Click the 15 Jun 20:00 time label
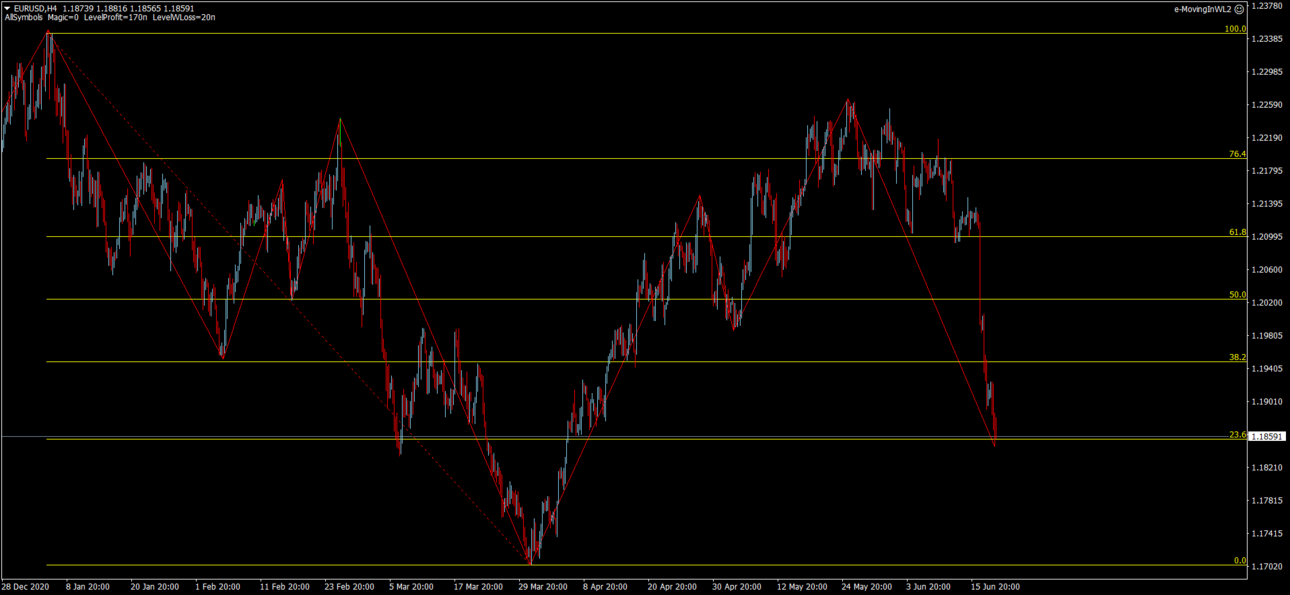Screen dimensions: 1290x595 pos(994,587)
